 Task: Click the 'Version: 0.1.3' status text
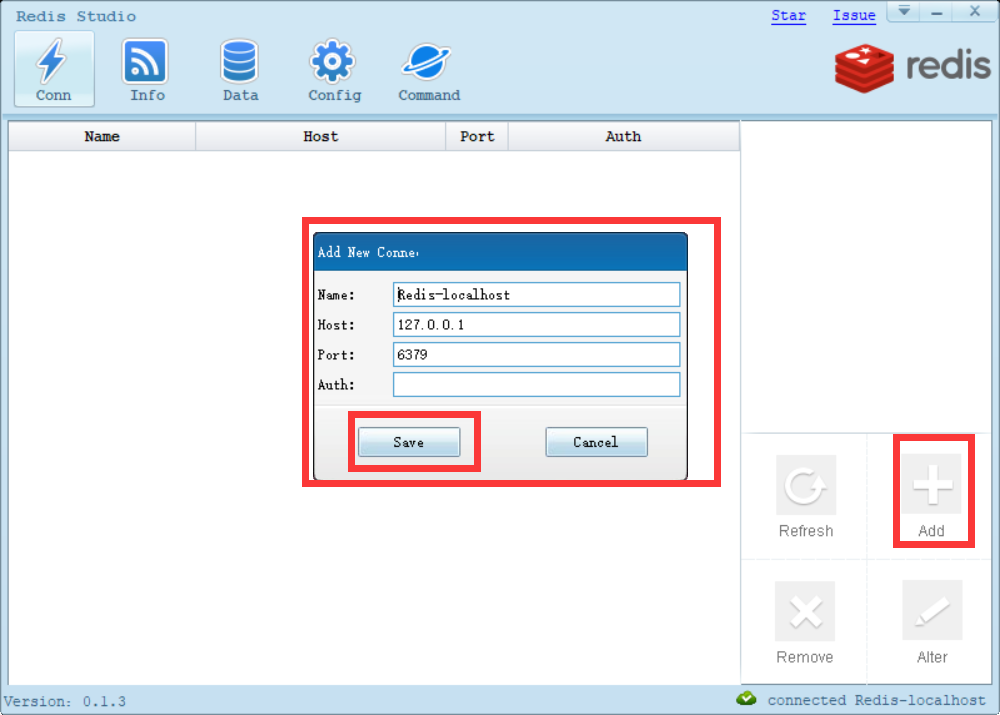[x=64, y=702]
